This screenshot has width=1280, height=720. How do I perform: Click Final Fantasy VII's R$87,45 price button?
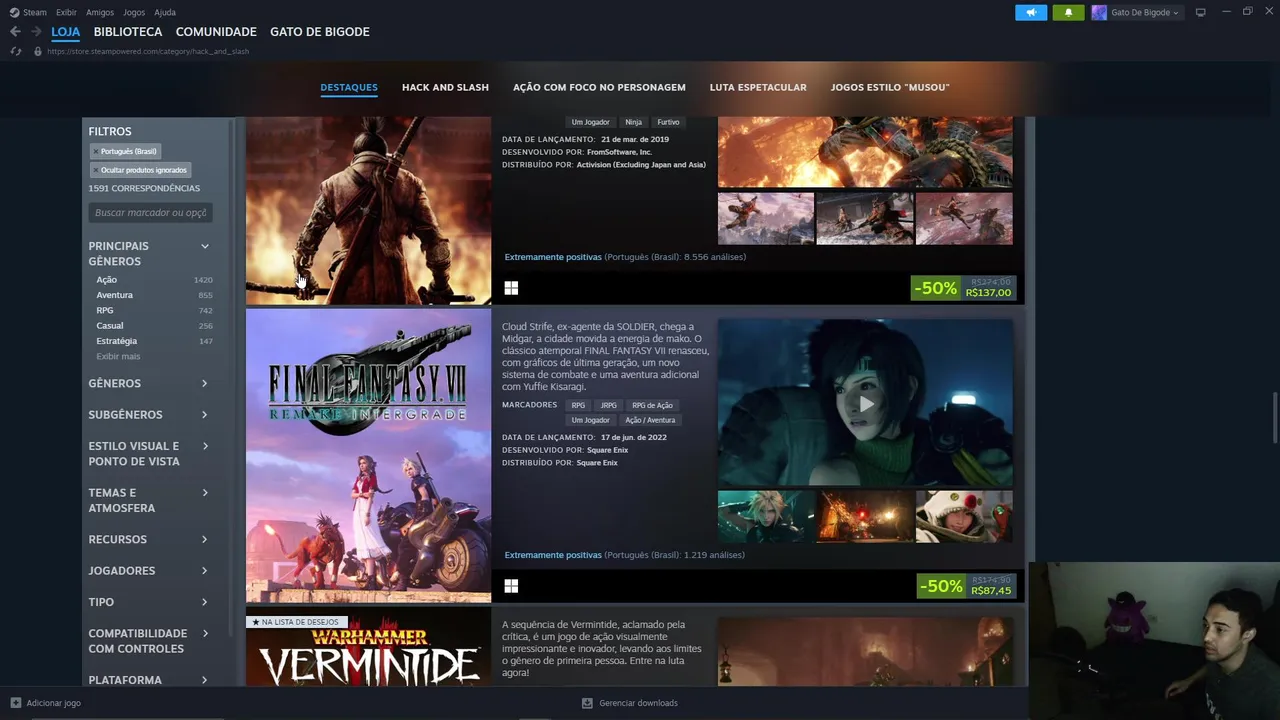[966, 586]
